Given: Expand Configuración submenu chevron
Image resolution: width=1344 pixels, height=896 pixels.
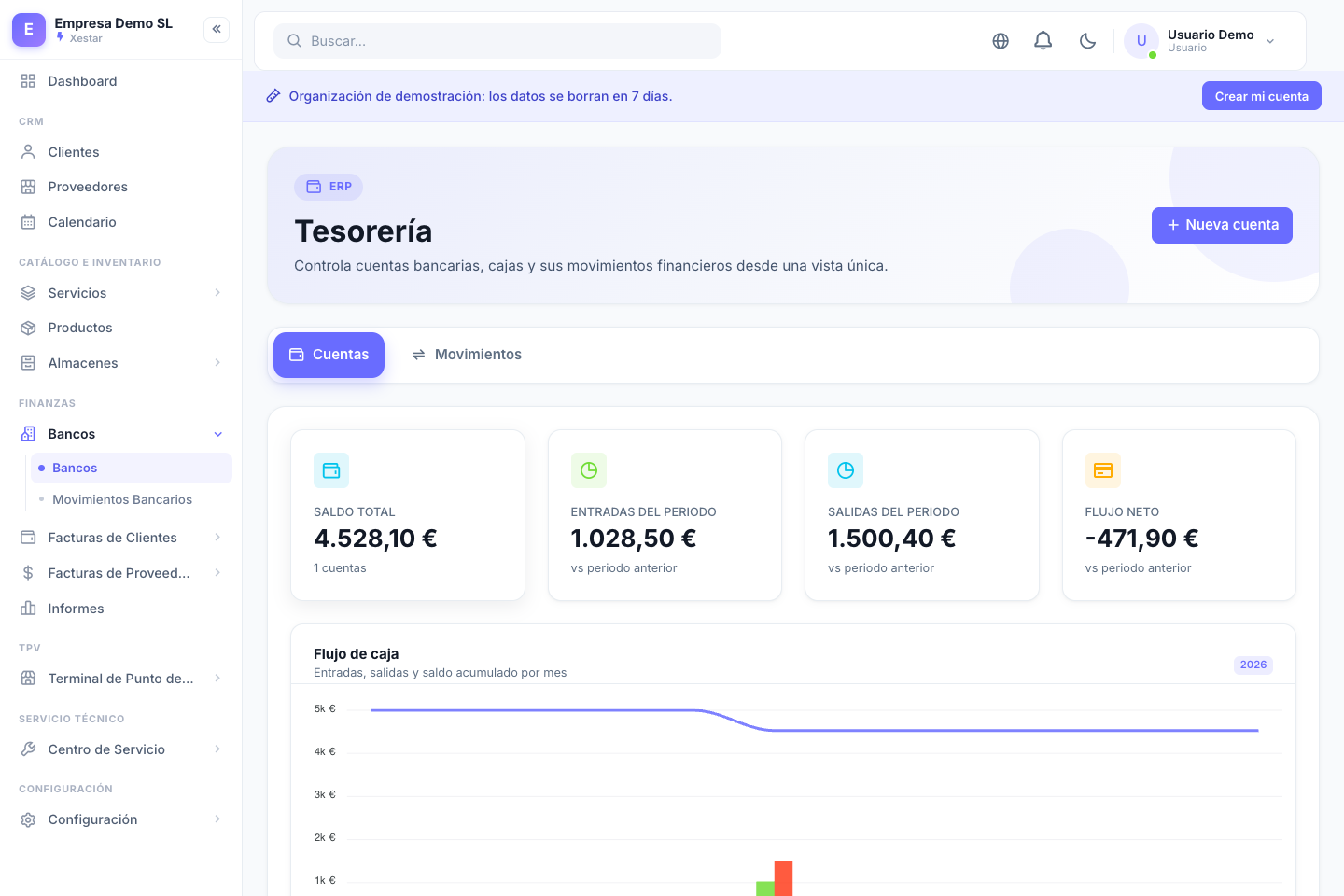Looking at the screenshot, I should point(217,819).
